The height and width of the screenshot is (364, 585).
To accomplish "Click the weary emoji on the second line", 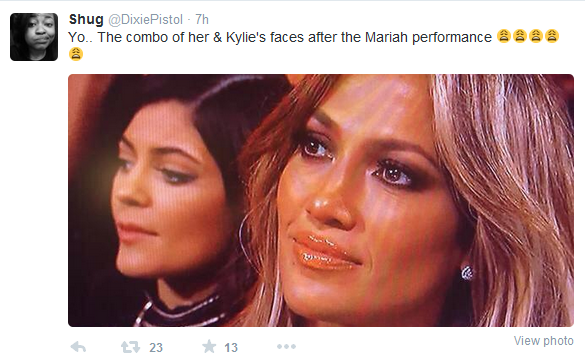I will tap(76, 54).
